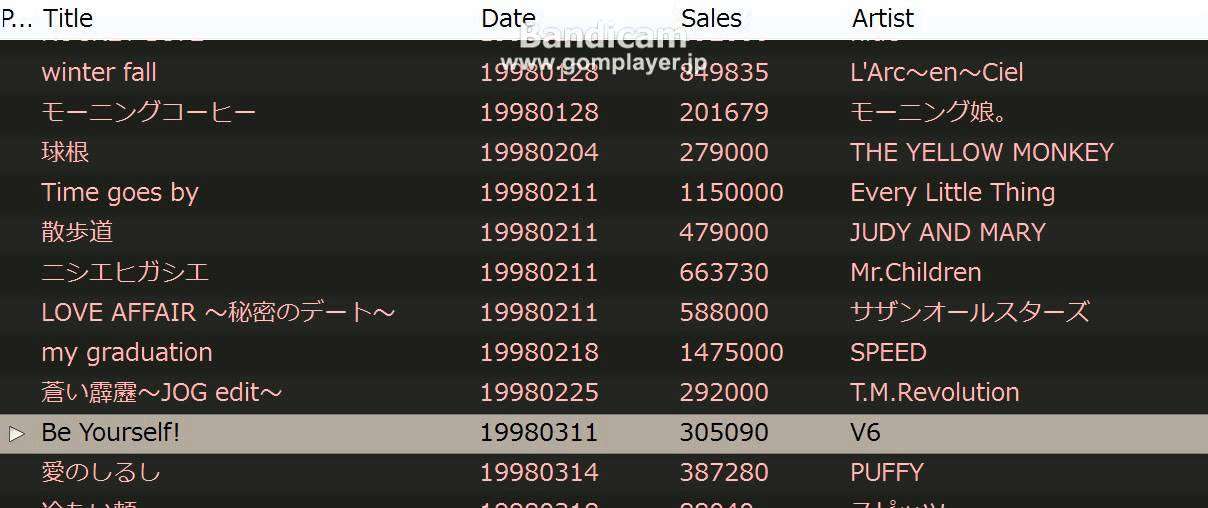Select the my graduation track
This screenshot has height=508, width=1208.
(x=604, y=352)
